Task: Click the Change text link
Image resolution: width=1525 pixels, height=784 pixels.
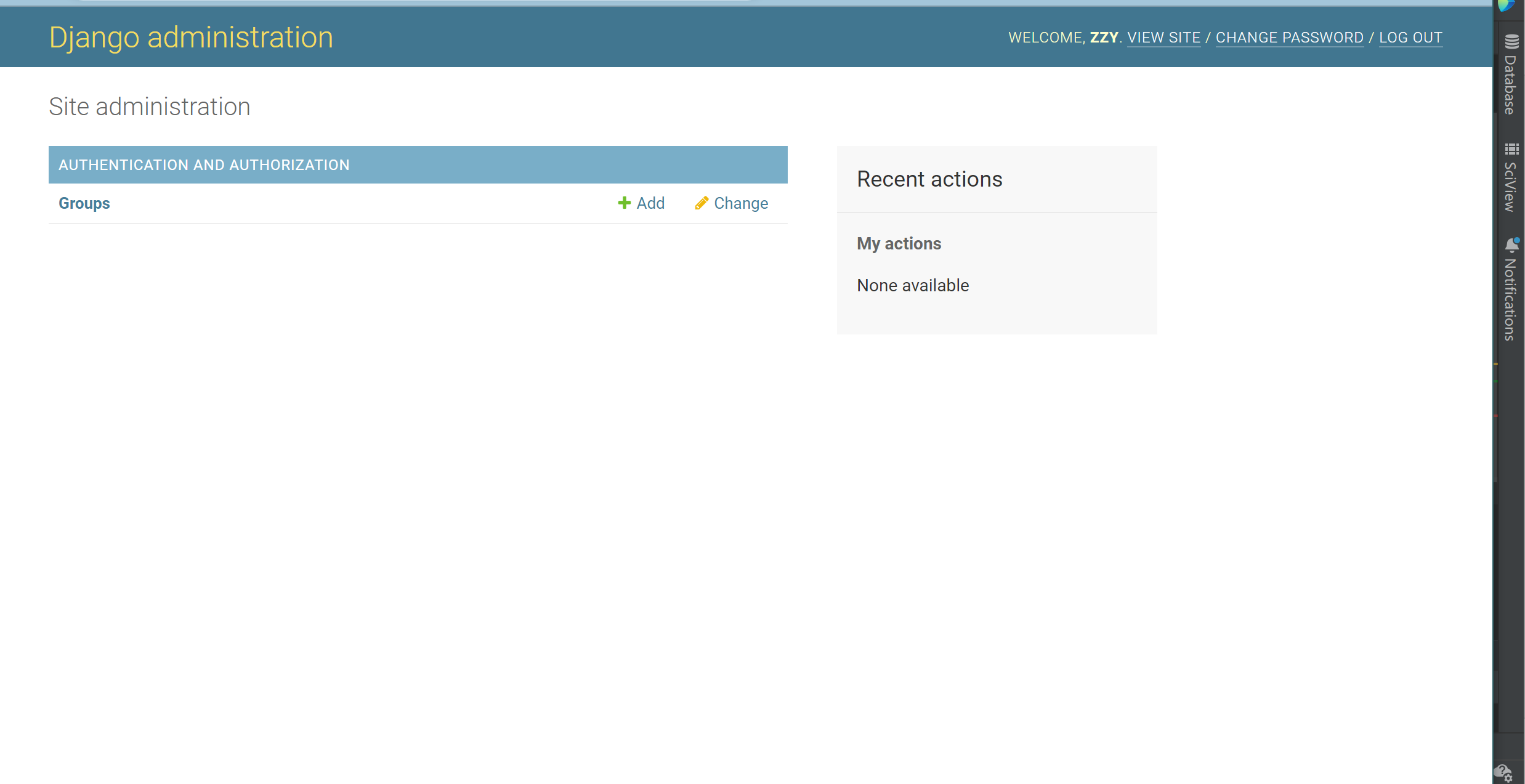Action: coord(741,203)
